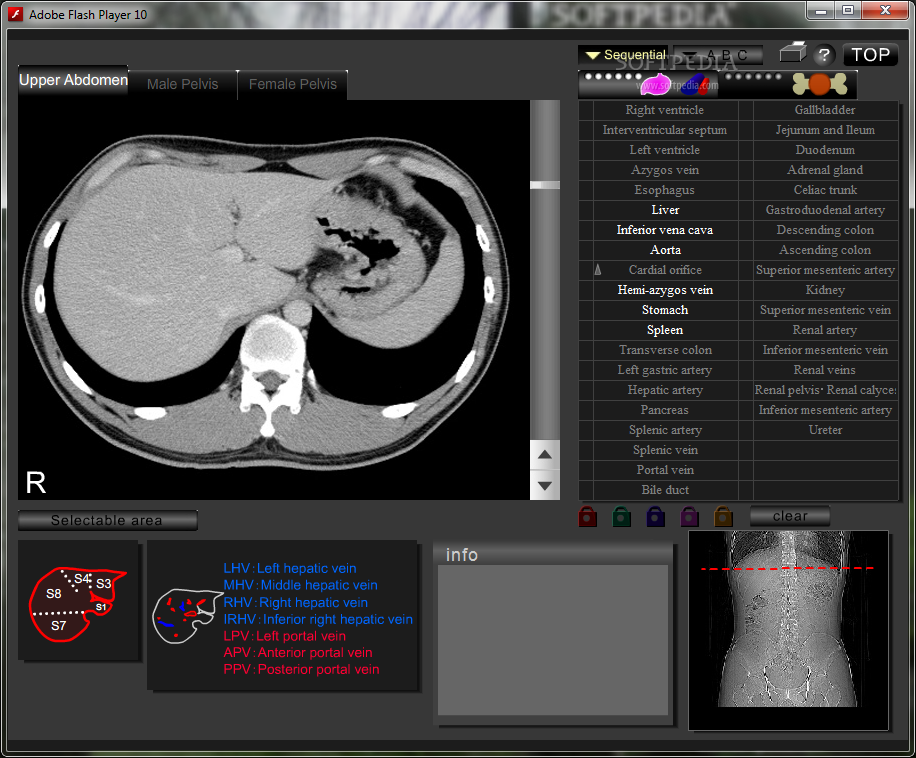Select Pancreas in the organ list
This screenshot has height=758, width=916.
[x=665, y=410]
